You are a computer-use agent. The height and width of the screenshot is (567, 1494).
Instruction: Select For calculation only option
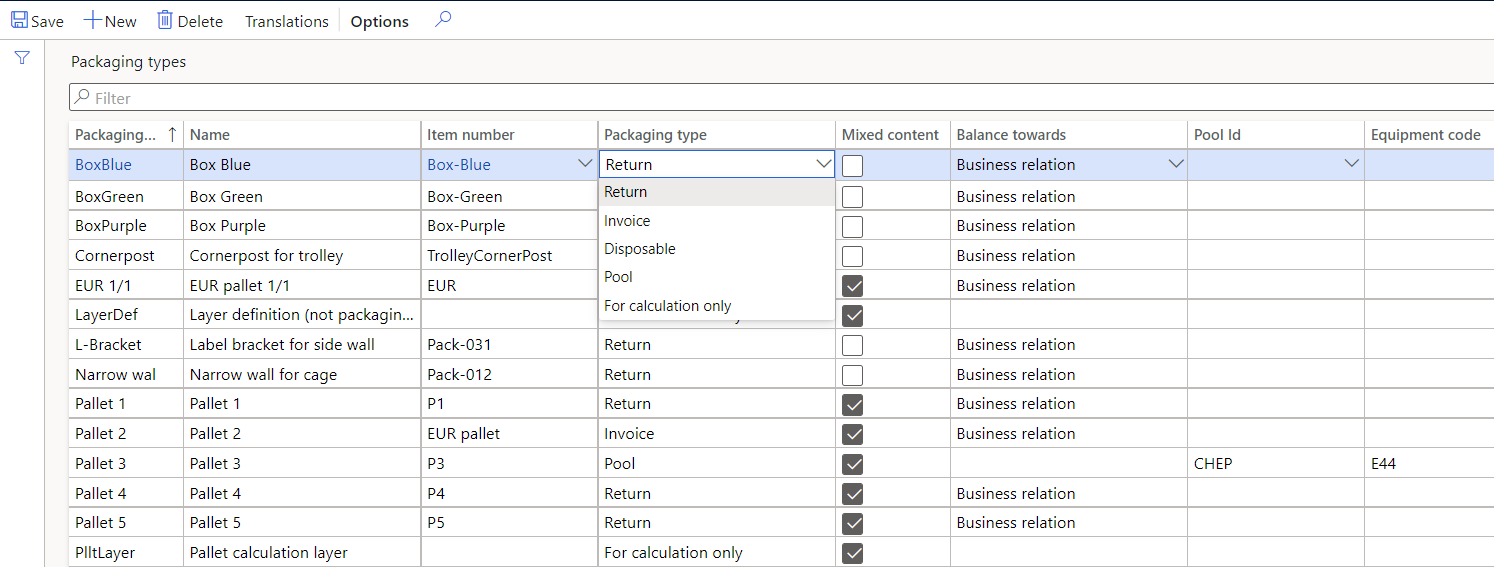(668, 306)
